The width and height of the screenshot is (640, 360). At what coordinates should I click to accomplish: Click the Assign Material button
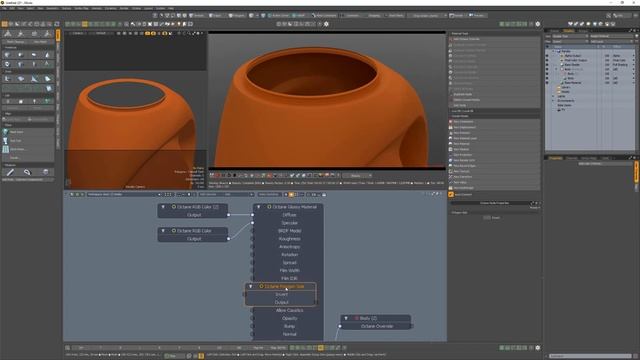pos(611,36)
